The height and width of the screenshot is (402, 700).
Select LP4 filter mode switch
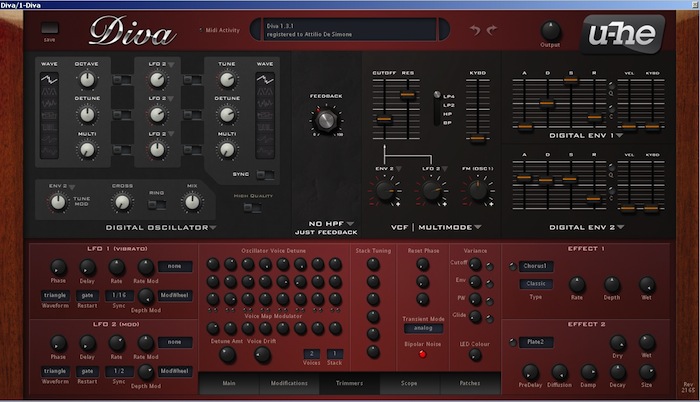(x=437, y=95)
